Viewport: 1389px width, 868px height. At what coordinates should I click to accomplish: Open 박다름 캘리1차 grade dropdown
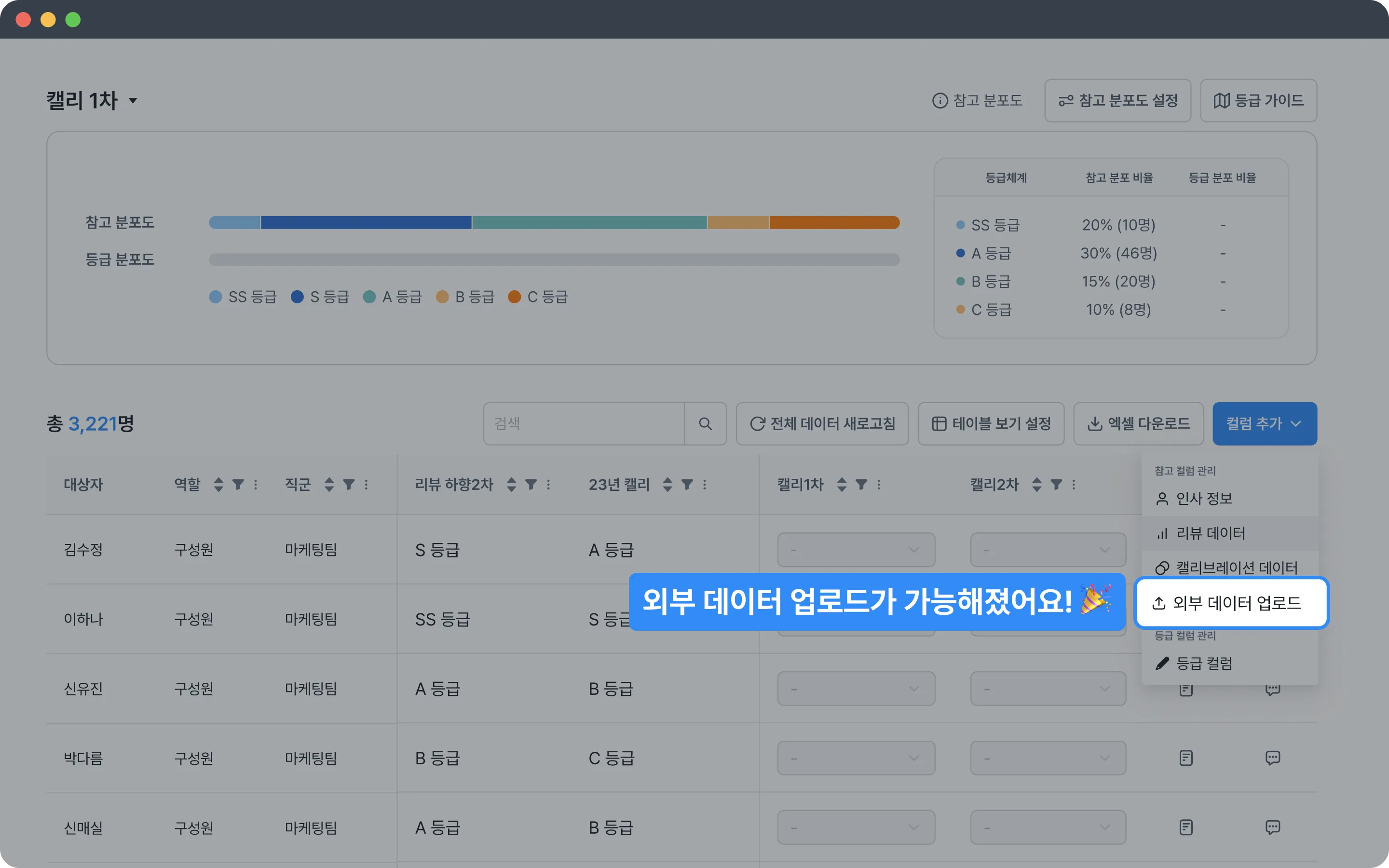[856, 758]
